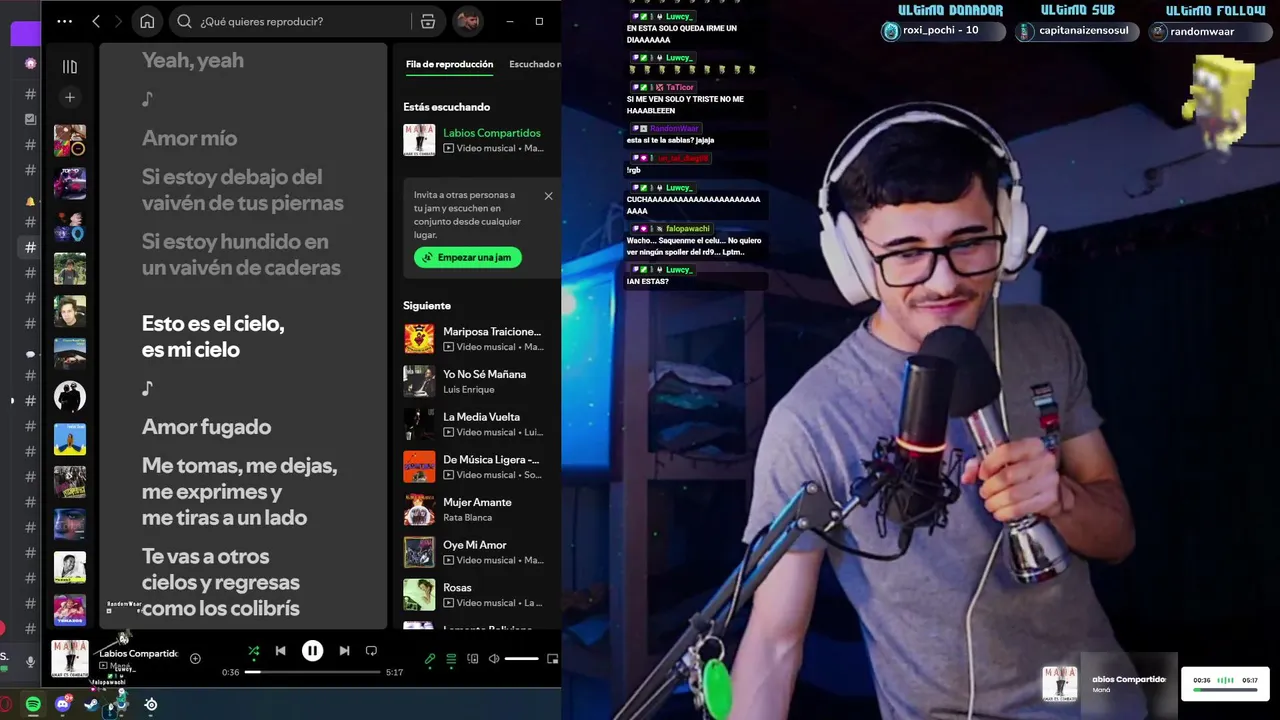Screen dimensions: 1280x720
Task: Open Discord from the taskbar
Action: click(63, 705)
